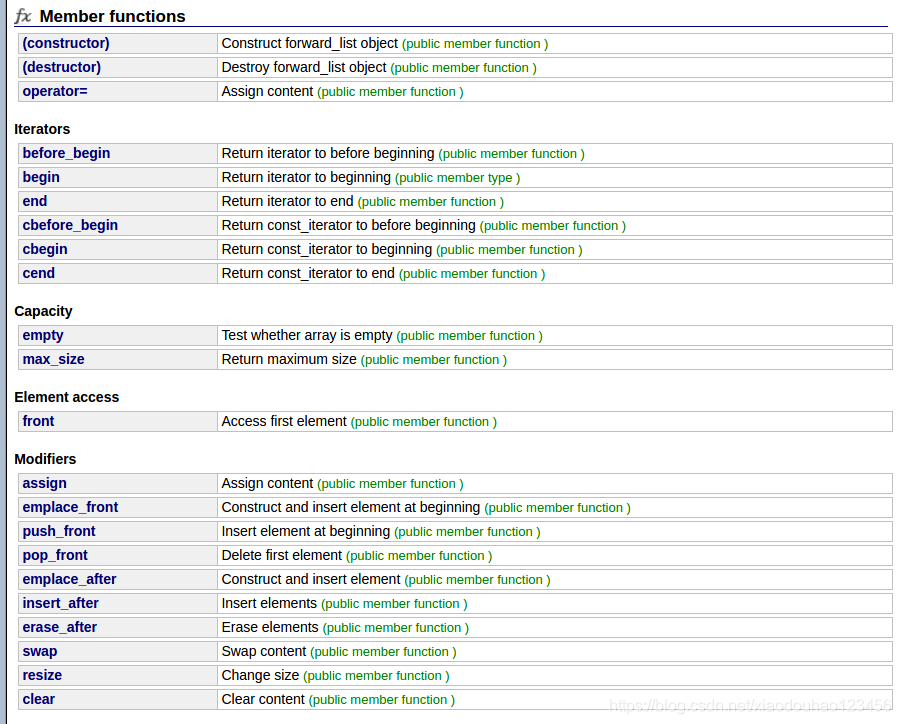Click 'Destroy forward_list object' description
The height and width of the screenshot is (724, 901).
304,68
